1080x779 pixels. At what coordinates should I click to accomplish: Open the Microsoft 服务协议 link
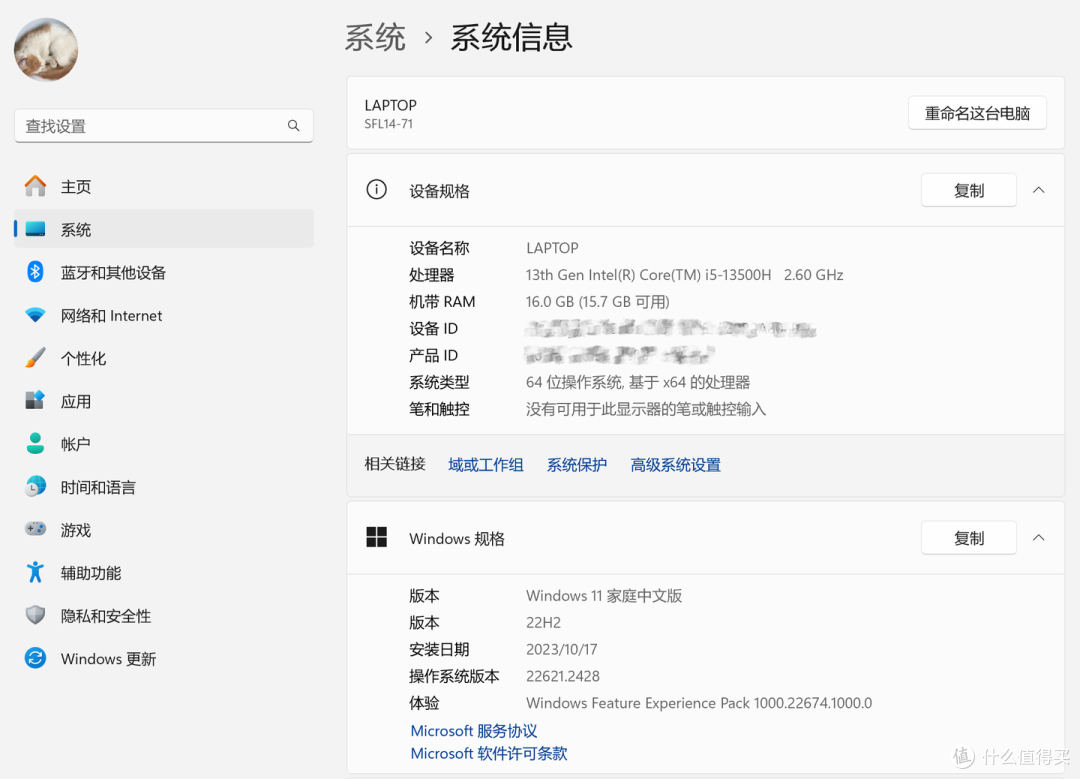coord(474,730)
